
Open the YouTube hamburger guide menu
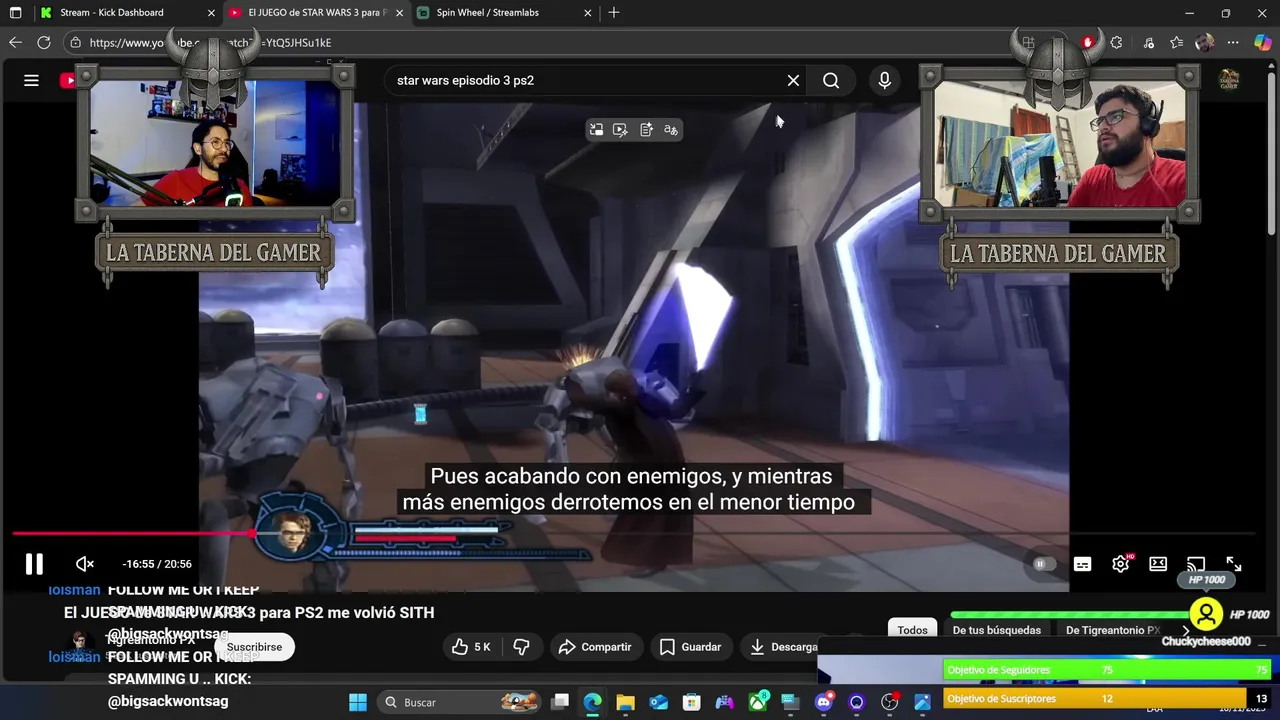[31, 80]
